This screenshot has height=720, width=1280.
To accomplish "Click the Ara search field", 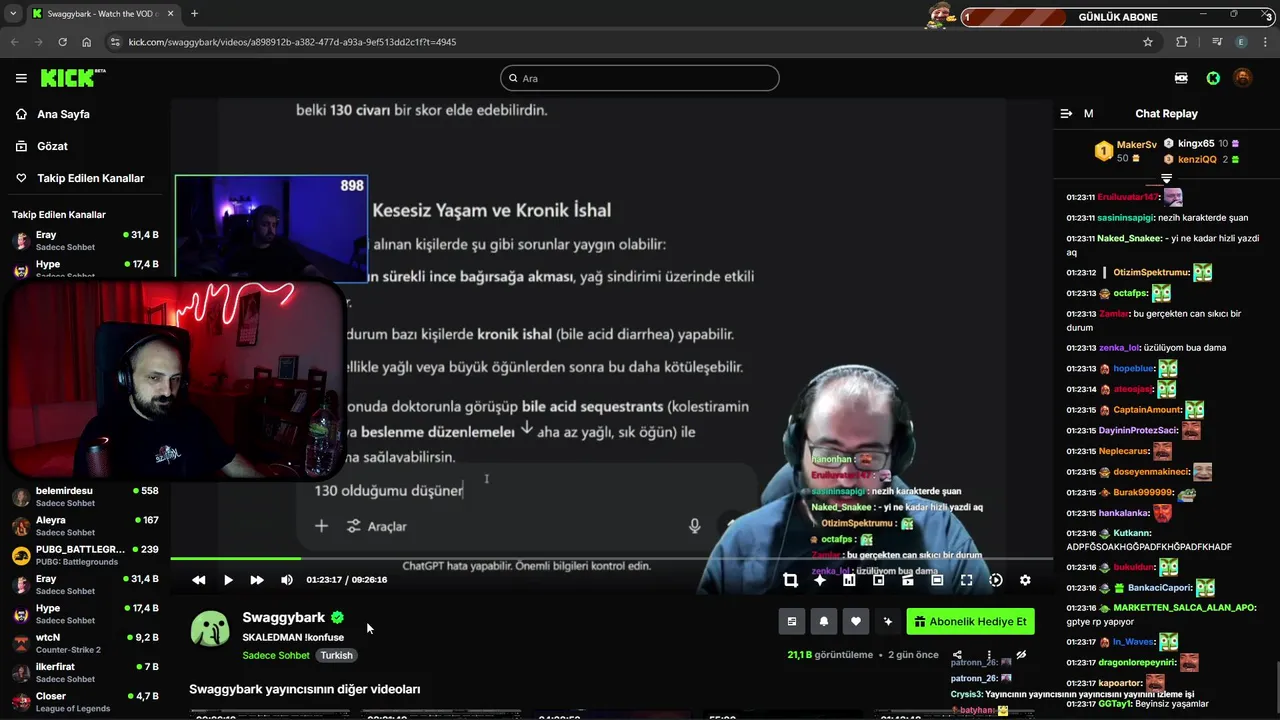I will coord(640,78).
